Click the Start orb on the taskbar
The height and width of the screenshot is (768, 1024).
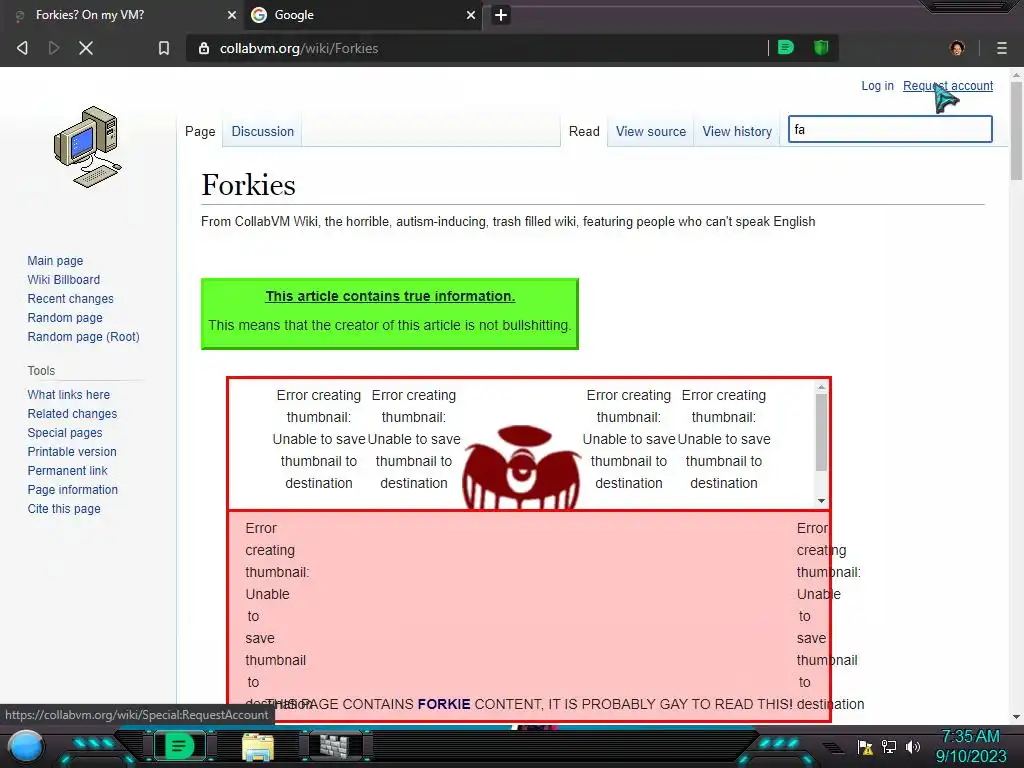coord(26,746)
